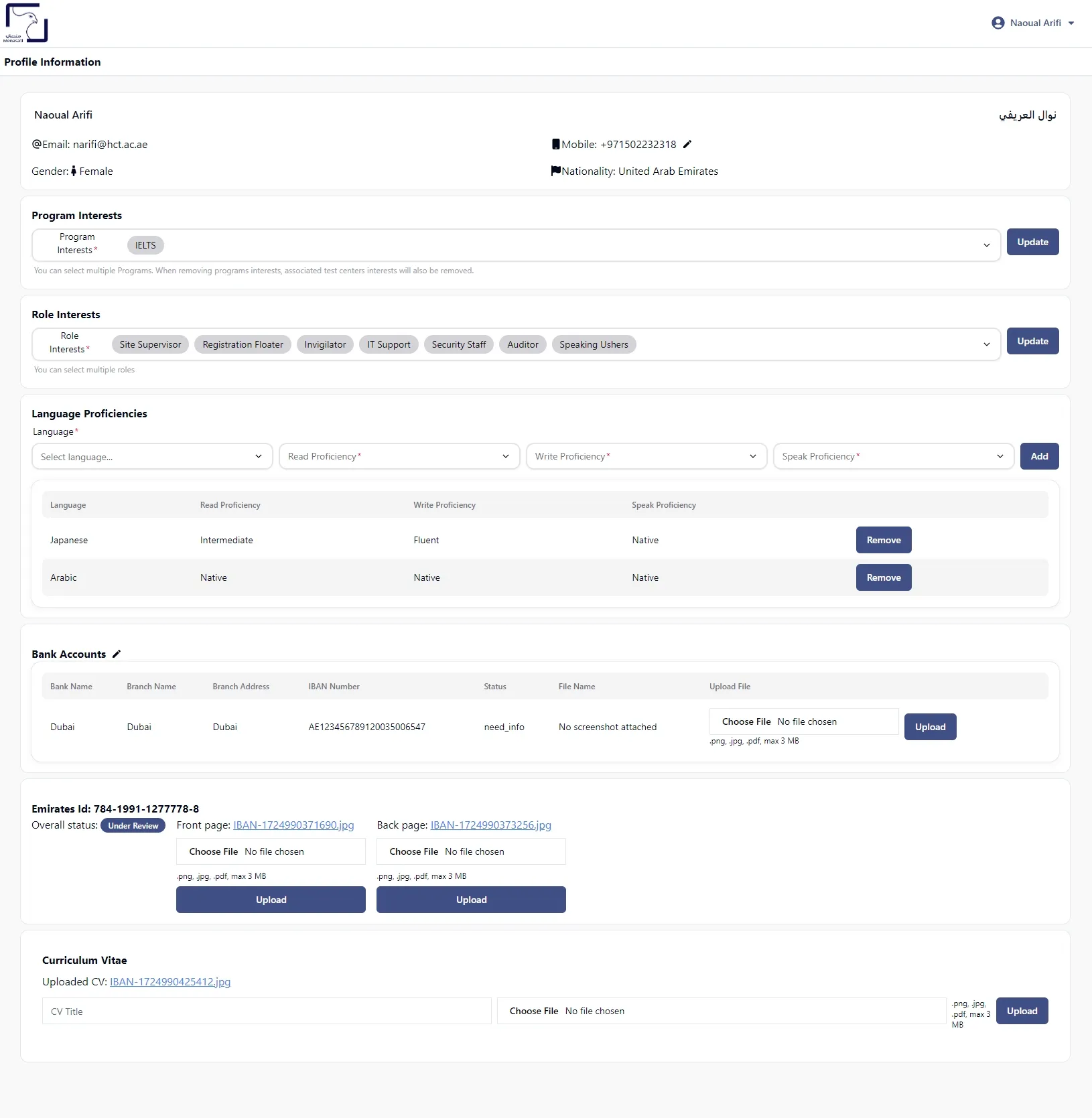Click the edit pencil beside Bank Accounts
This screenshot has width=1092, height=1118.
click(117, 654)
